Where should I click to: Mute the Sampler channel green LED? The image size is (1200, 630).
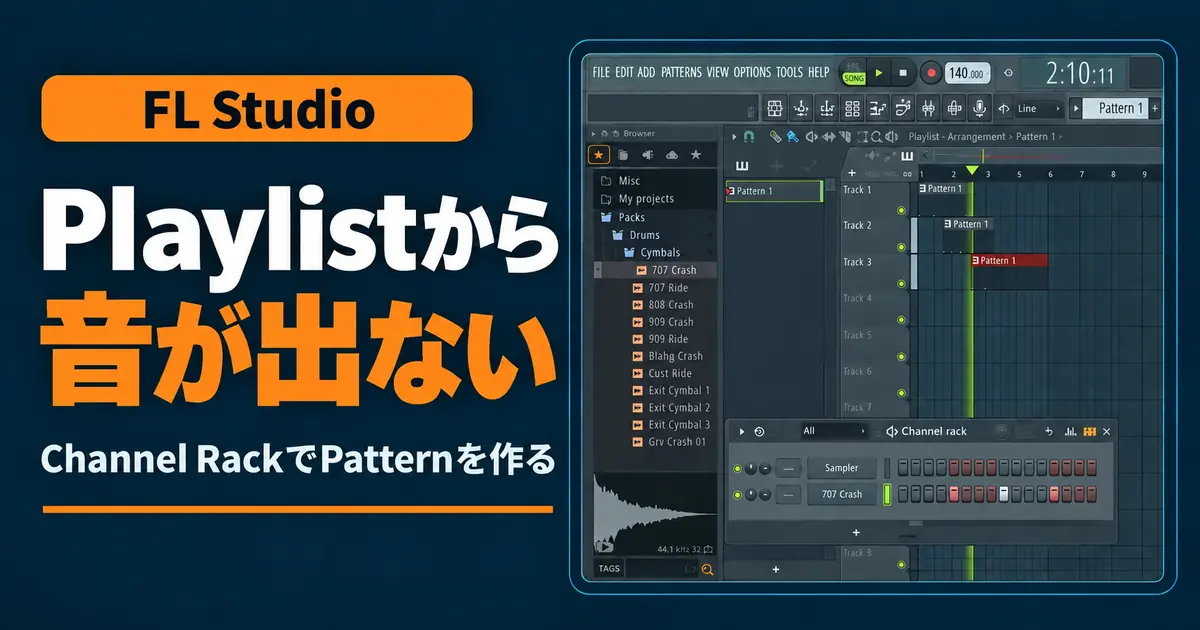pos(738,468)
